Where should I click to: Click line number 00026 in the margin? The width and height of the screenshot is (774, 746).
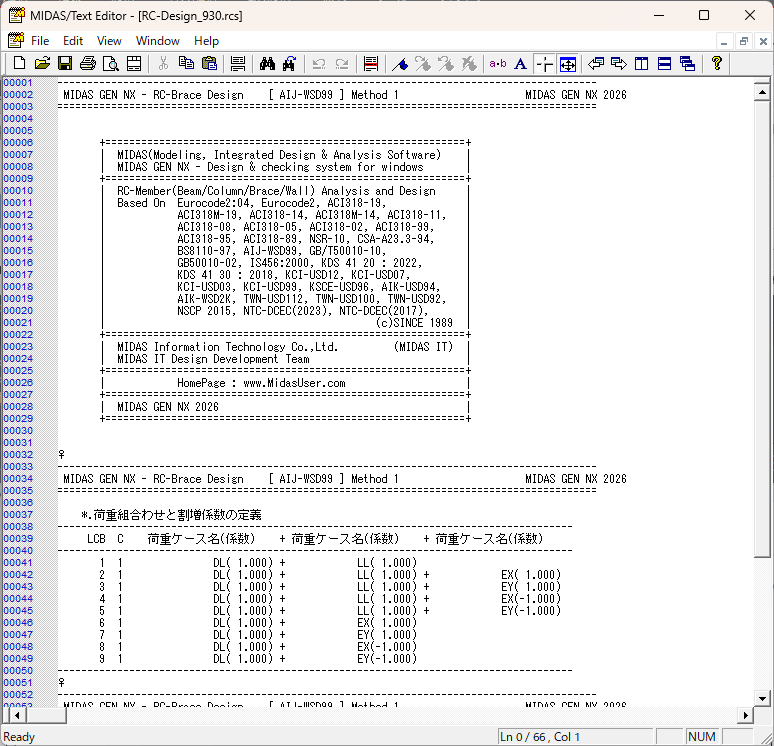pyautogui.click(x=18, y=383)
